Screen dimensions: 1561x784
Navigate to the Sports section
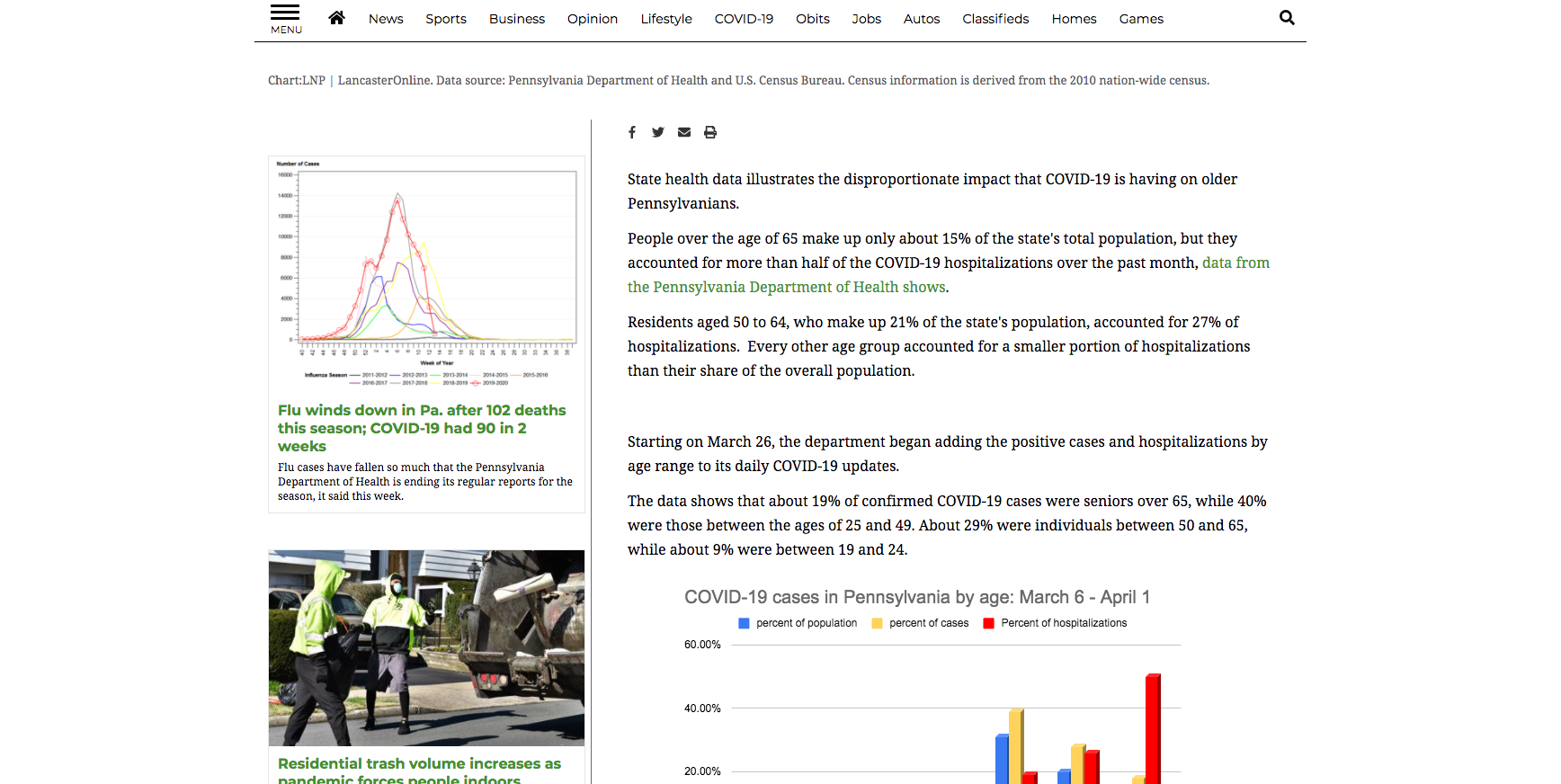[x=445, y=19]
